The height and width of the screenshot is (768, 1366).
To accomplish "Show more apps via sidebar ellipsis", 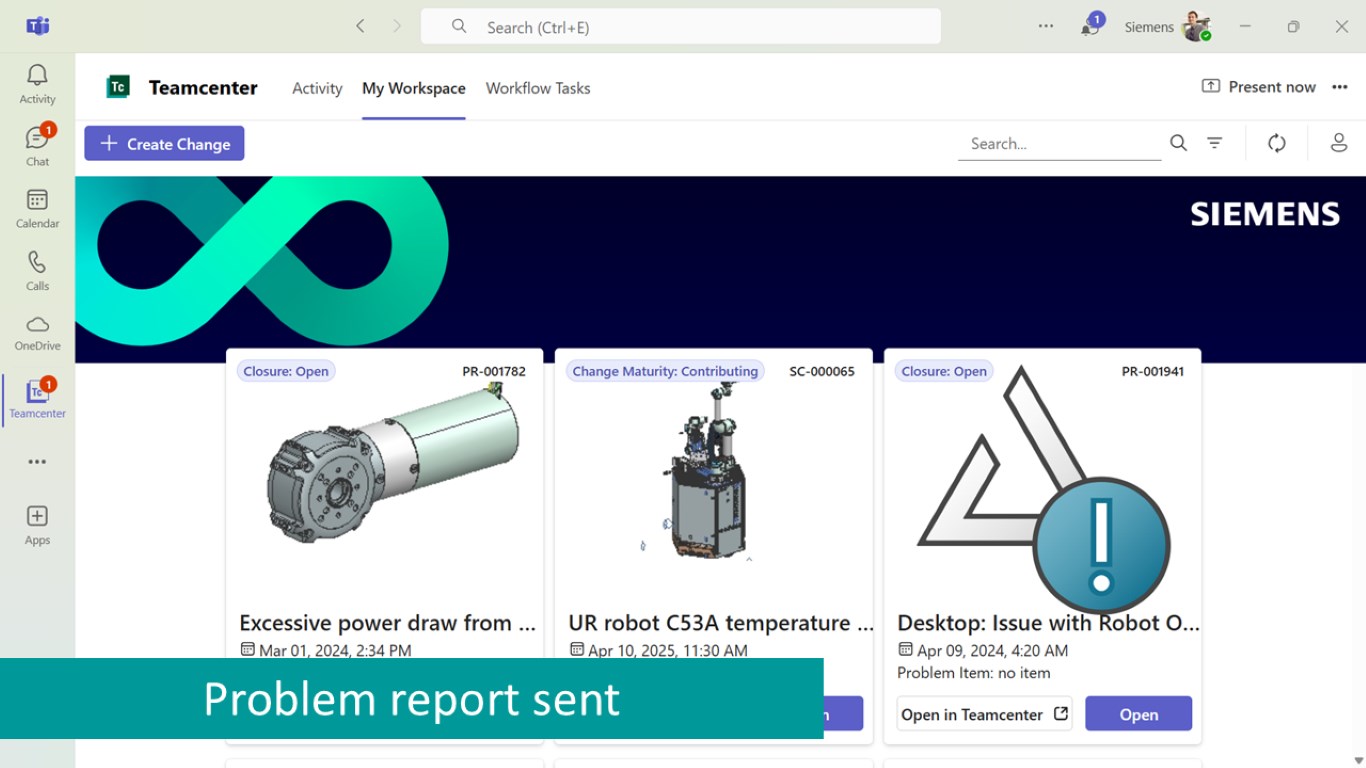I will point(37,462).
